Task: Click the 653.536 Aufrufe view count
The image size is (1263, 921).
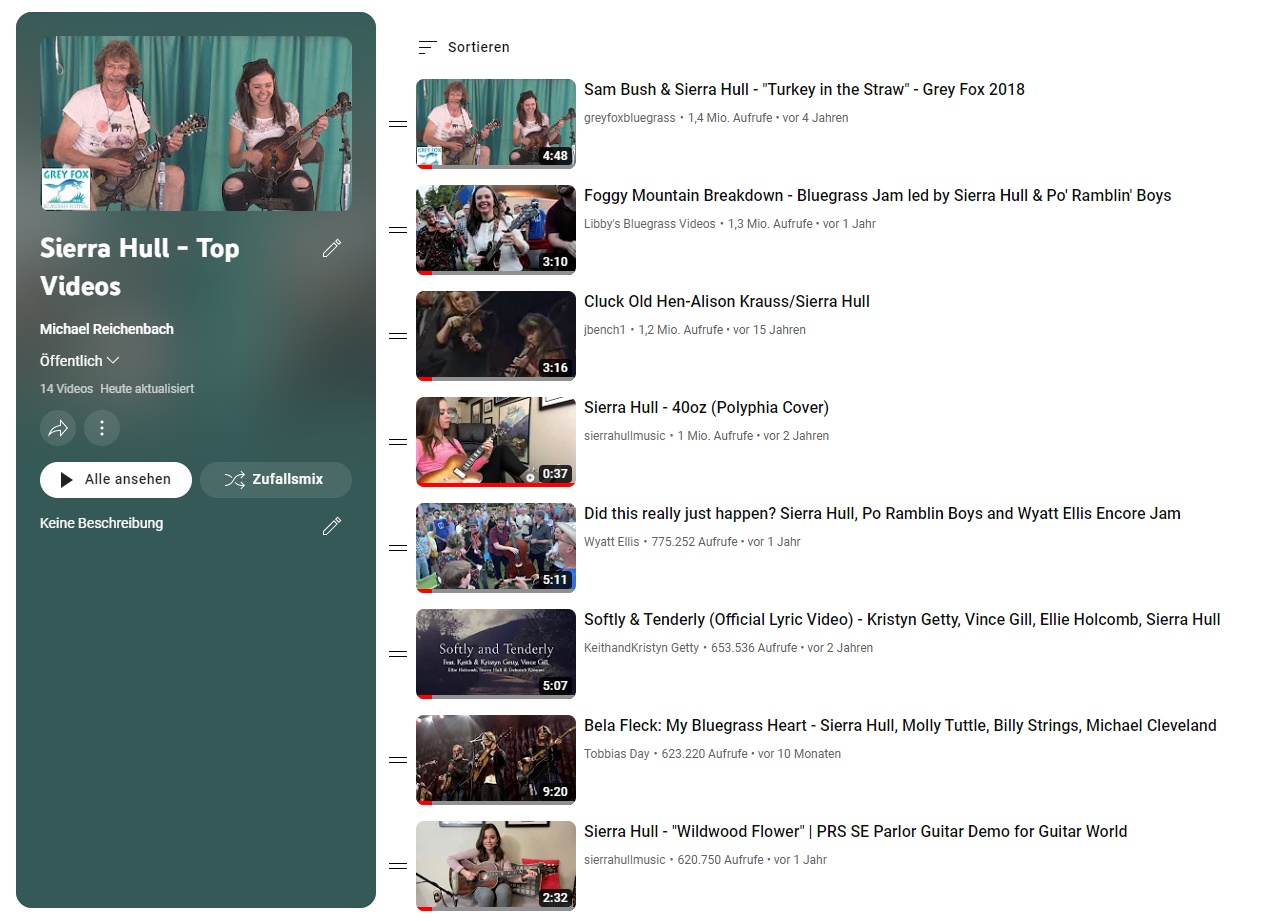Action: (x=754, y=648)
